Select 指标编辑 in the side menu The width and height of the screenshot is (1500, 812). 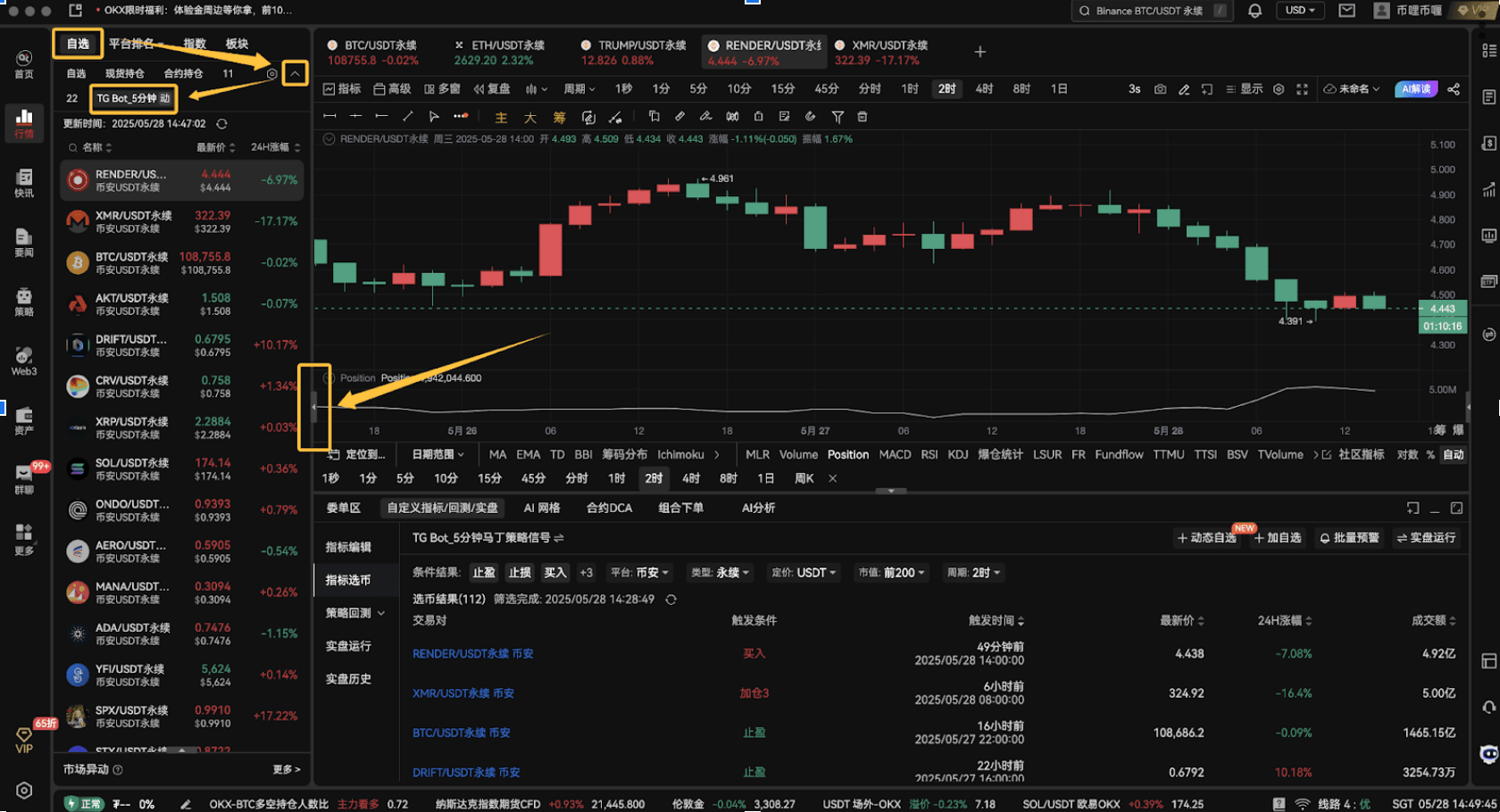coord(348,547)
